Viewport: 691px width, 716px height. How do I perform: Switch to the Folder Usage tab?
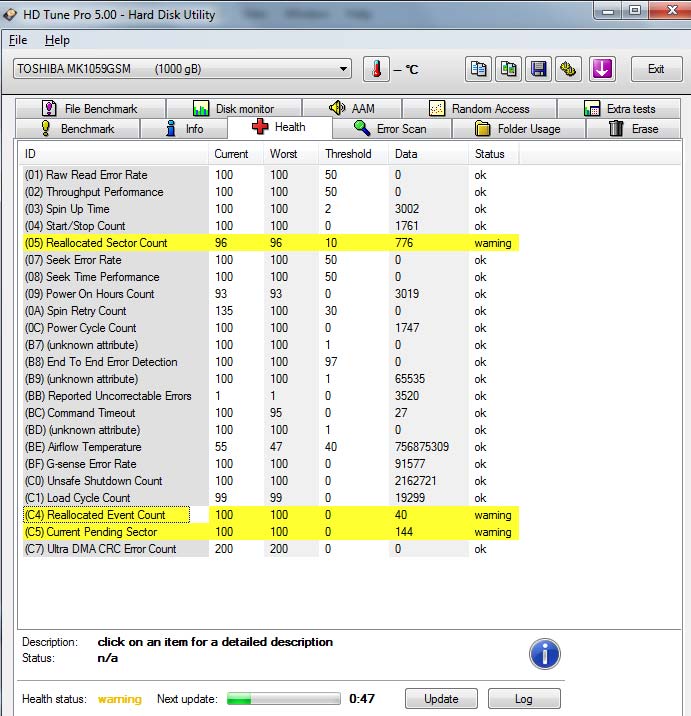point(518,128)
